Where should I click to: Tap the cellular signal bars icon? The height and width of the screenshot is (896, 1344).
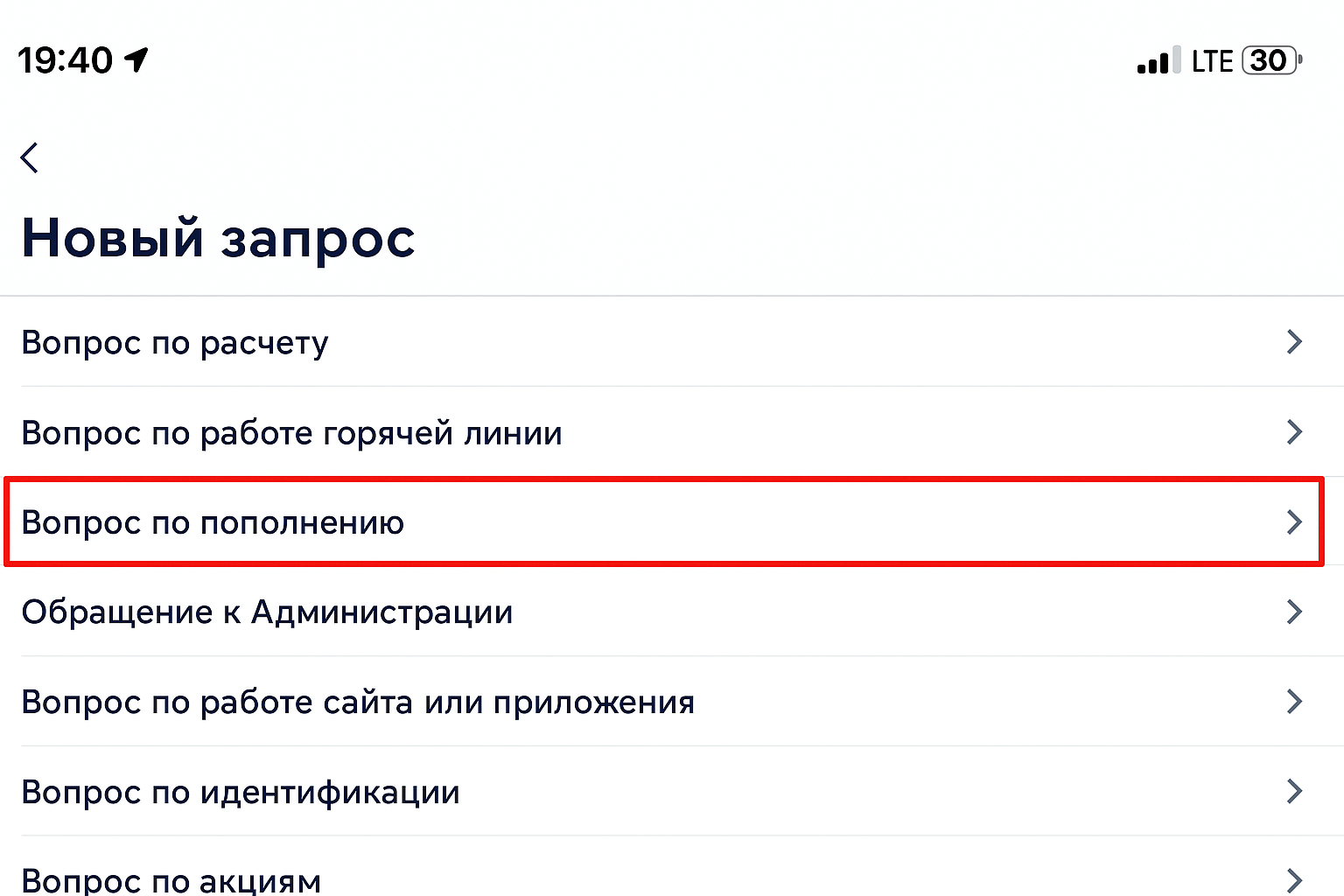pos(1158,60)
